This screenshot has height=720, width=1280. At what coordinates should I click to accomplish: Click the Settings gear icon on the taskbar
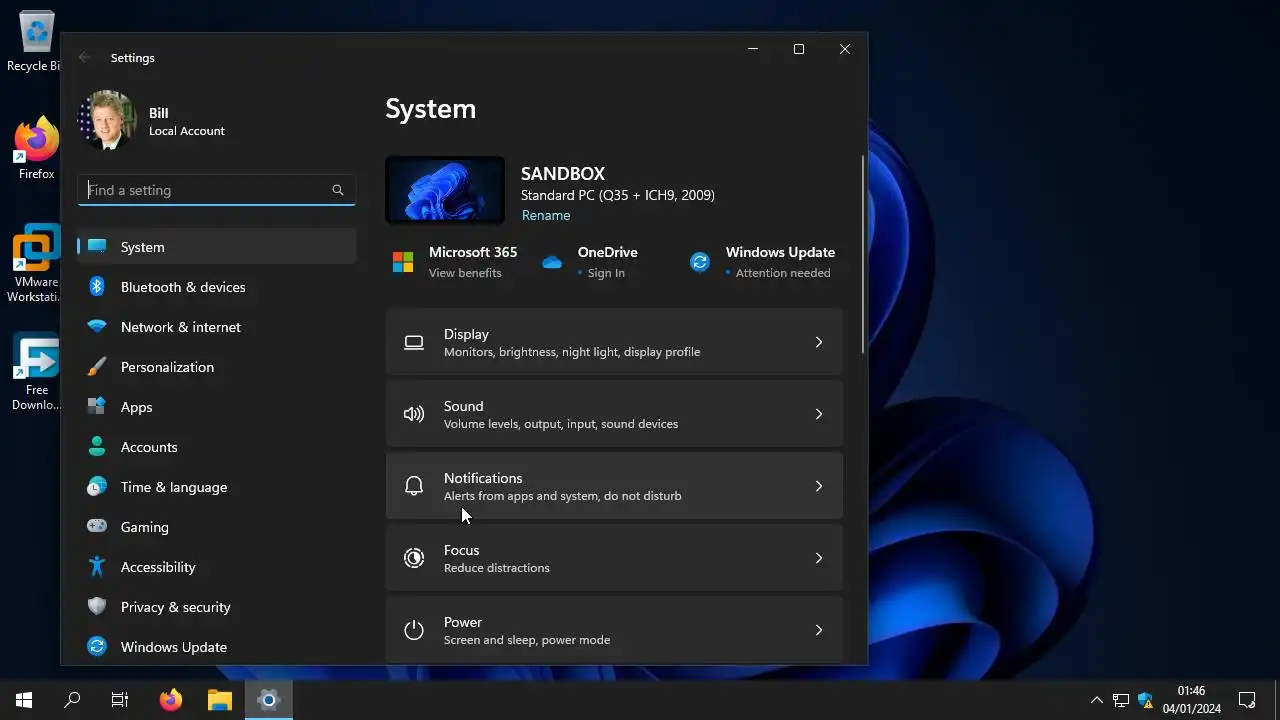pos(268,700)
